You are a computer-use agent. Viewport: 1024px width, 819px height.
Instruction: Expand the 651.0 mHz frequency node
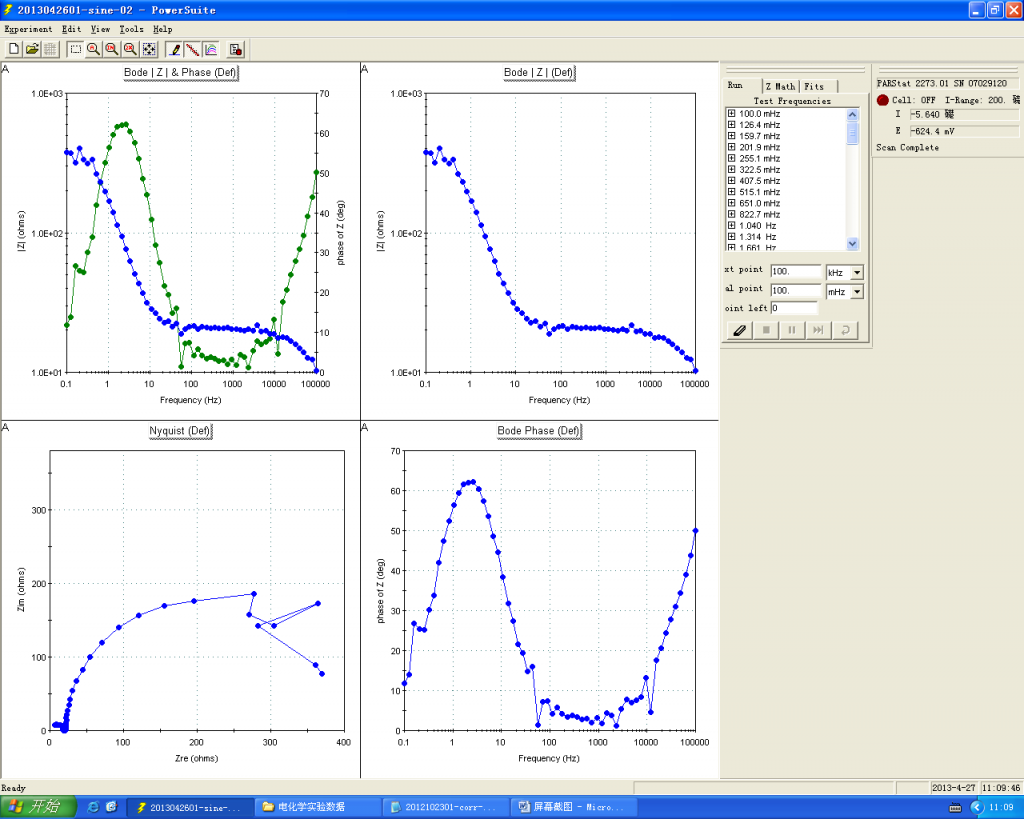[x=731, y=203]
